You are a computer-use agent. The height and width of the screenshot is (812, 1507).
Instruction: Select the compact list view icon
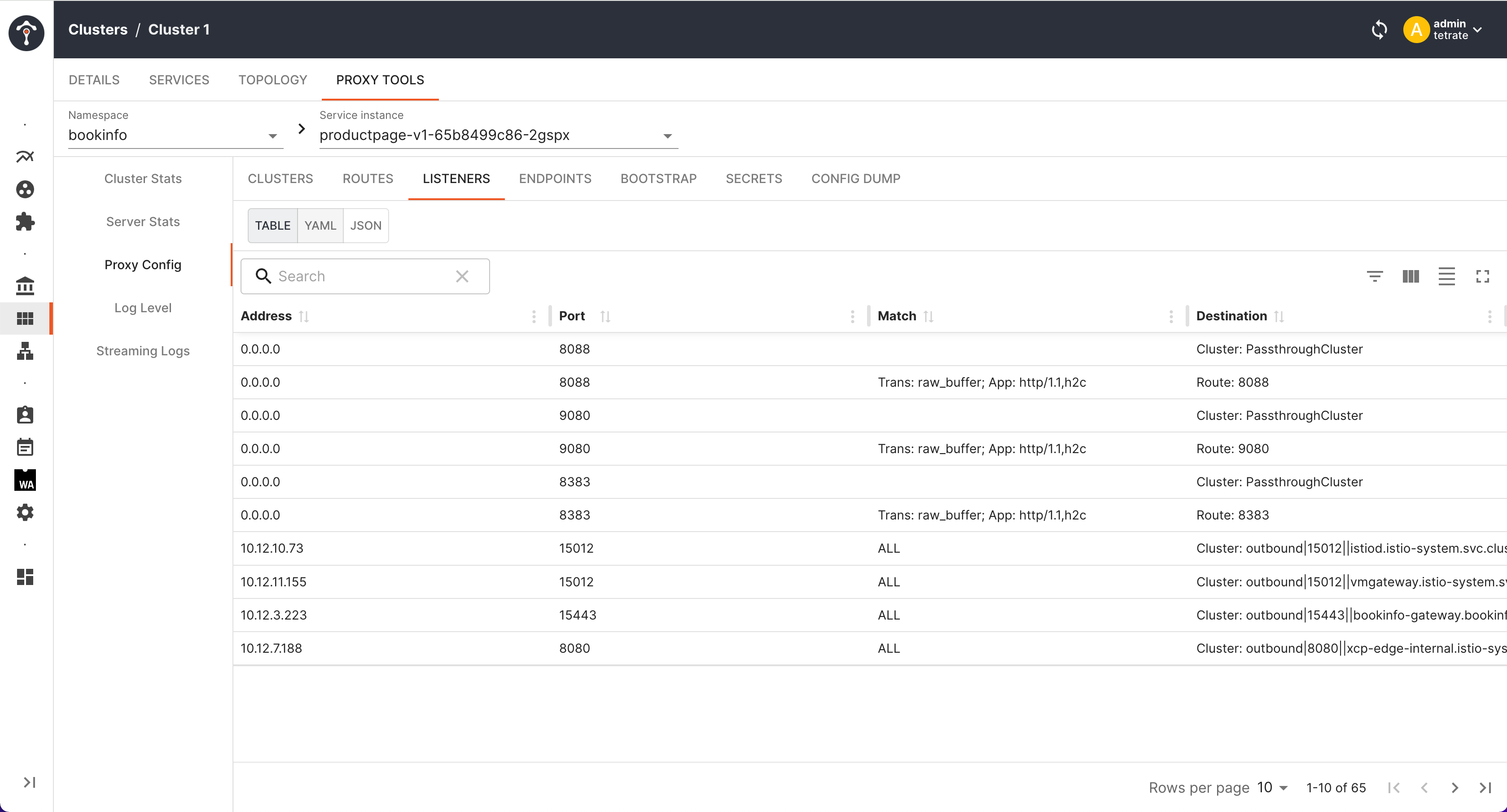click(1446, 276)
